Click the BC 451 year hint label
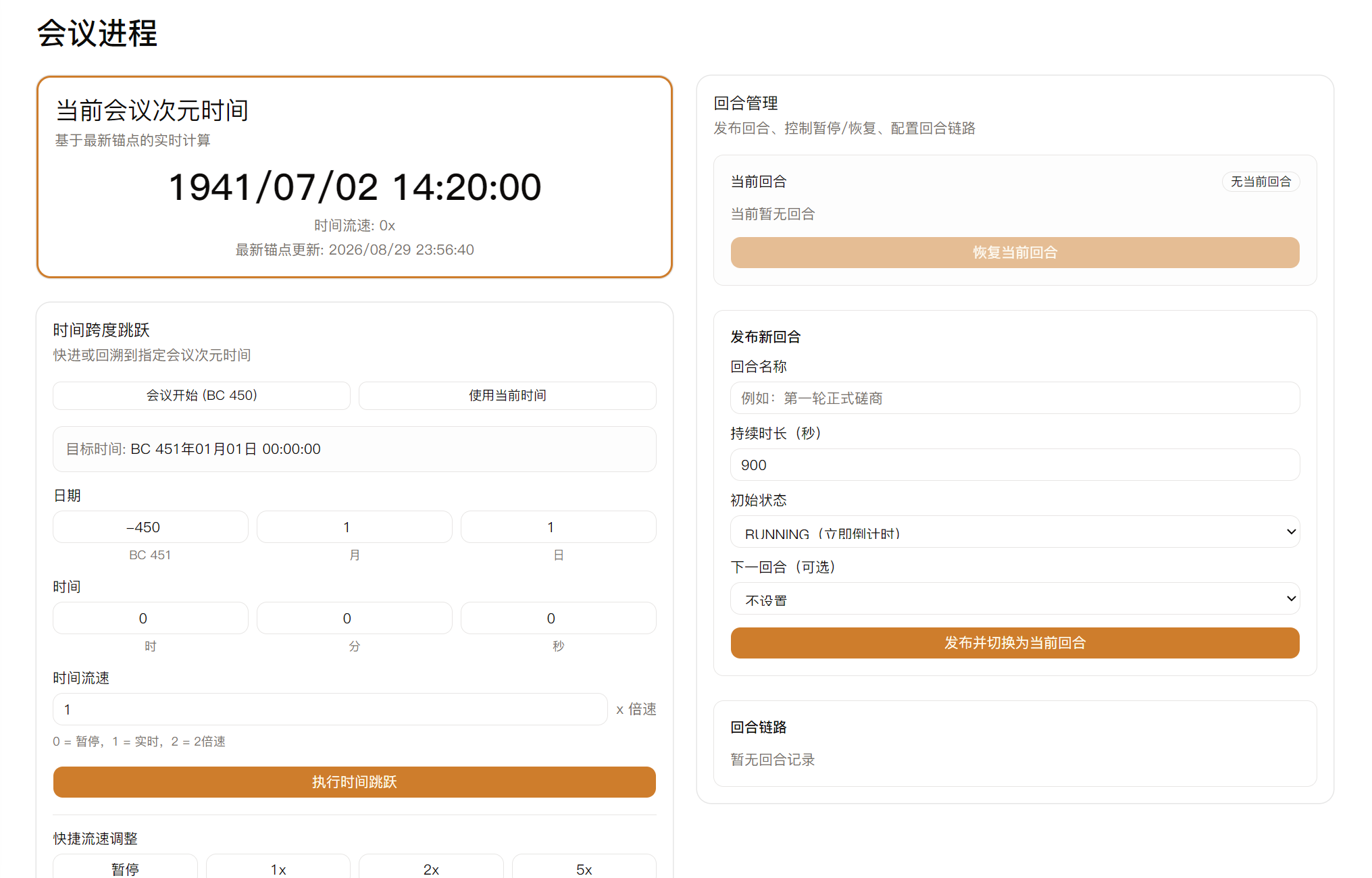Image resolution: width=1372 pixels, height=878 pixels. point(150,555)
